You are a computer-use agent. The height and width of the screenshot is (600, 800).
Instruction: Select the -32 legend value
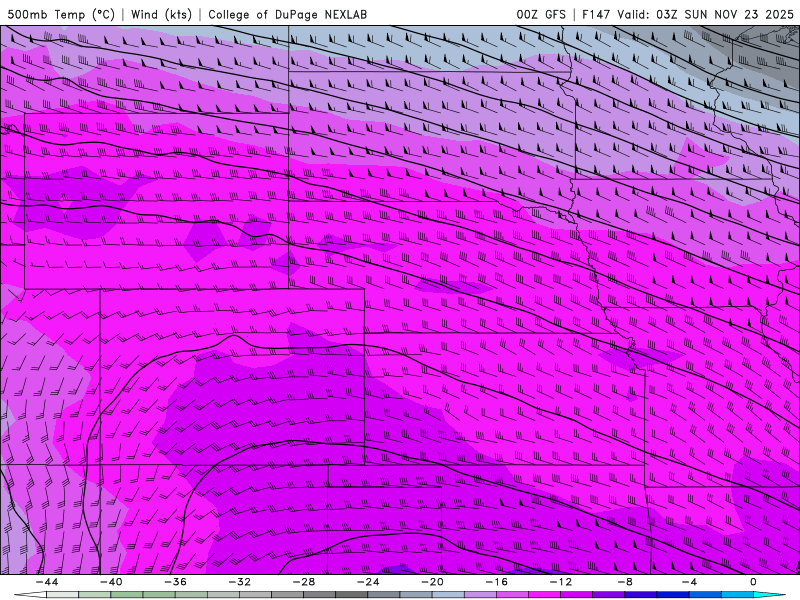click(x=240, y=582)
